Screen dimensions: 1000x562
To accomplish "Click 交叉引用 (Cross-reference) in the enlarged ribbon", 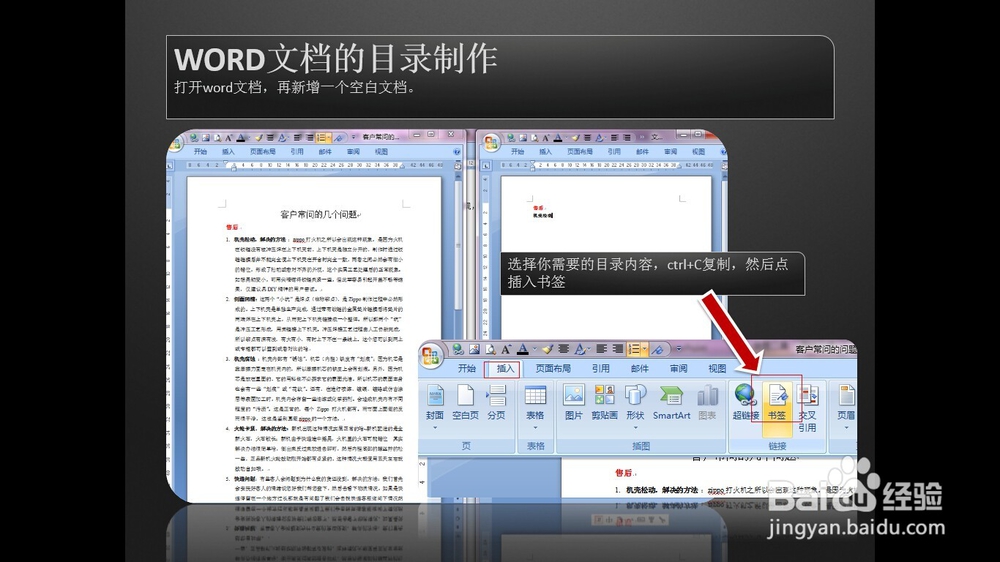I will pos(807,407).
